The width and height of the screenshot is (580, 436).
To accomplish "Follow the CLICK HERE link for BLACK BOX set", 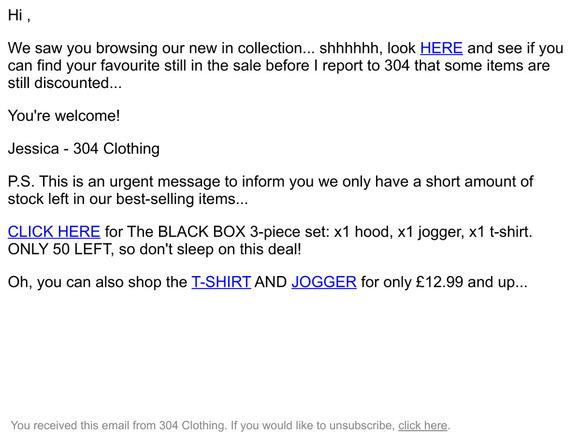I will [54, 232].
